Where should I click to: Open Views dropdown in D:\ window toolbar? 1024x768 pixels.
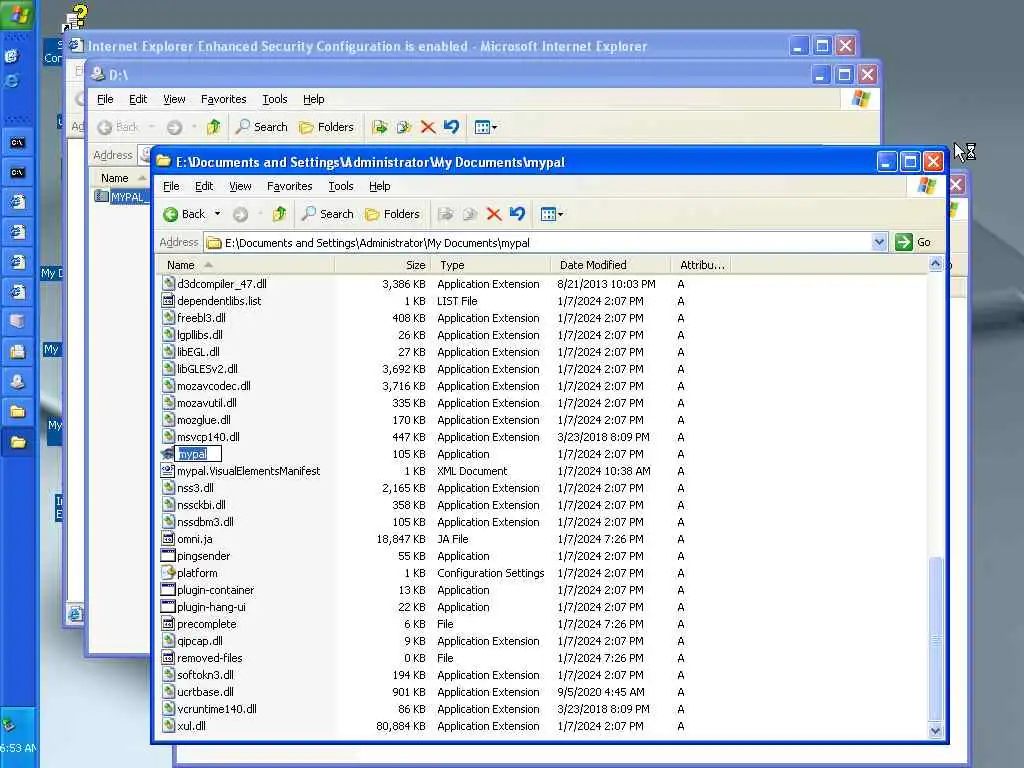click(x=485, y=127)
